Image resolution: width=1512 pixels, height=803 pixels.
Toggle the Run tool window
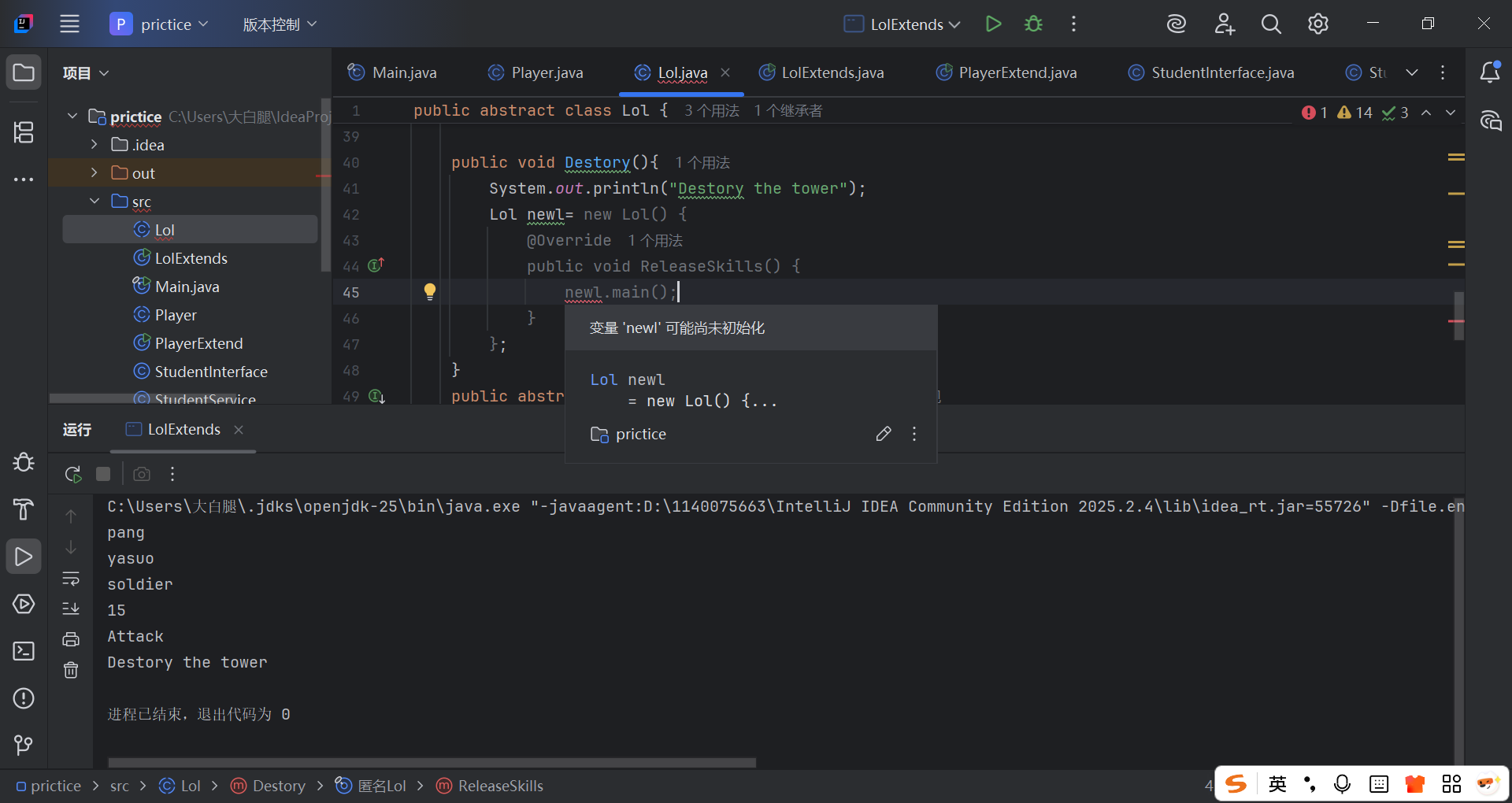point(24,557)
